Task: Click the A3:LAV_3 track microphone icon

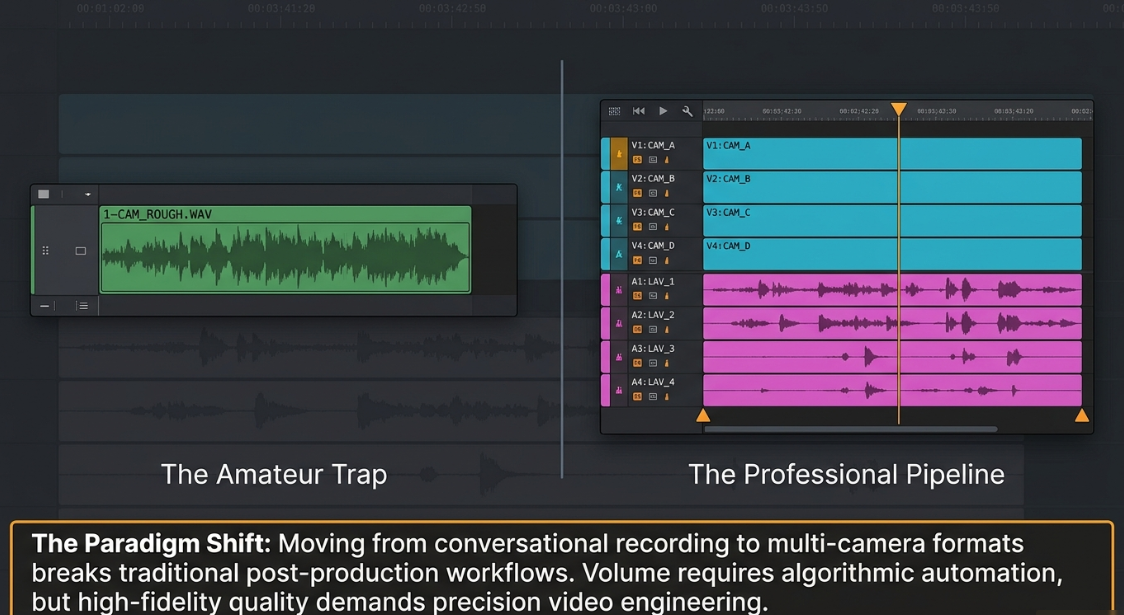Action: [x=619, y=357]
